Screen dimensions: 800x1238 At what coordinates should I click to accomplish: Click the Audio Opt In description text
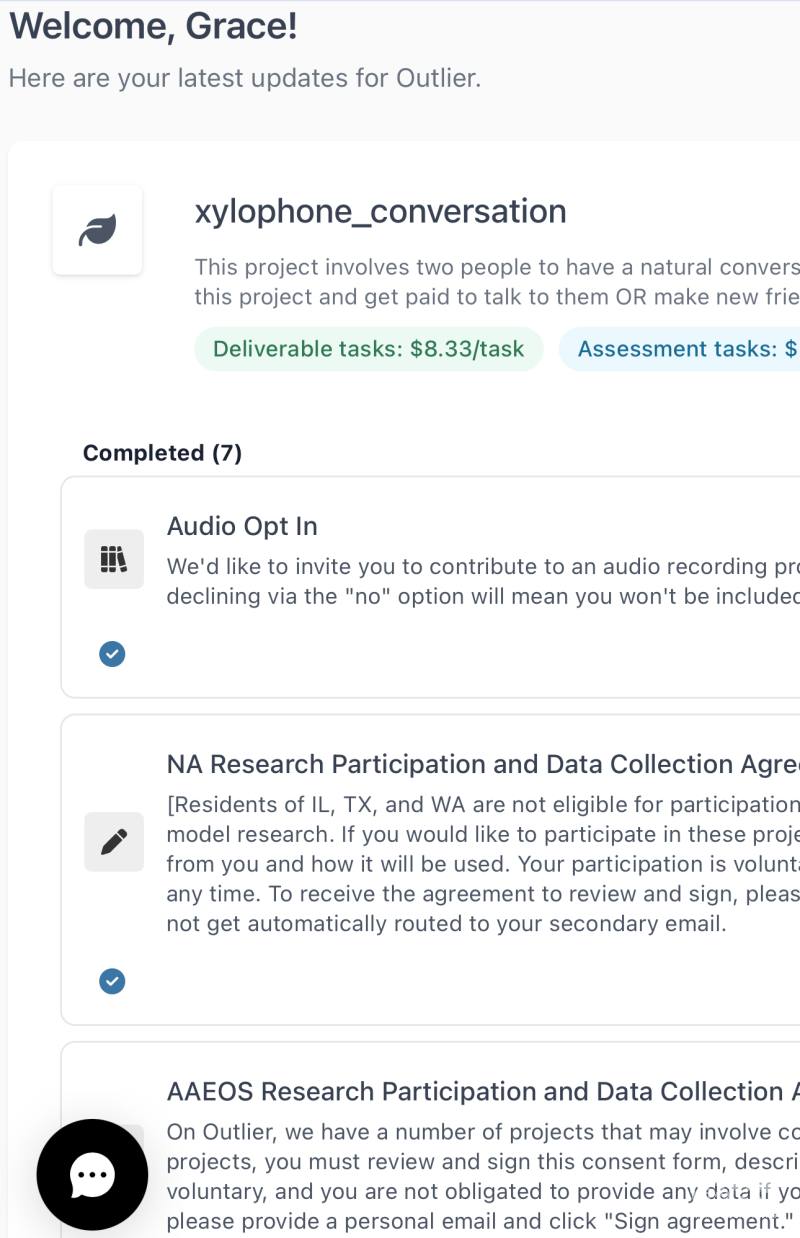pyautogui.click(x=482, y=581)
